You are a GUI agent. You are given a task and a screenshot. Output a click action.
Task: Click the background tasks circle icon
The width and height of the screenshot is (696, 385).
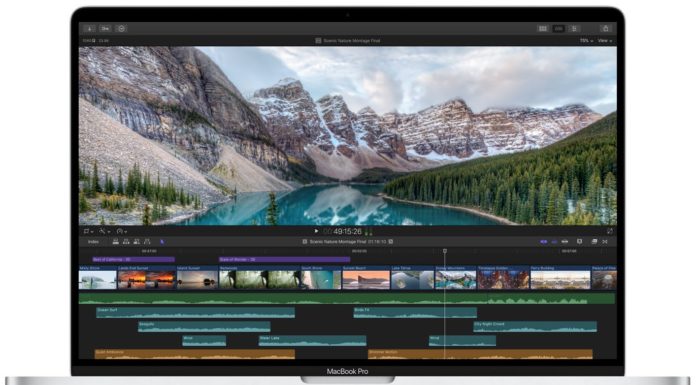tap(121, 28)
